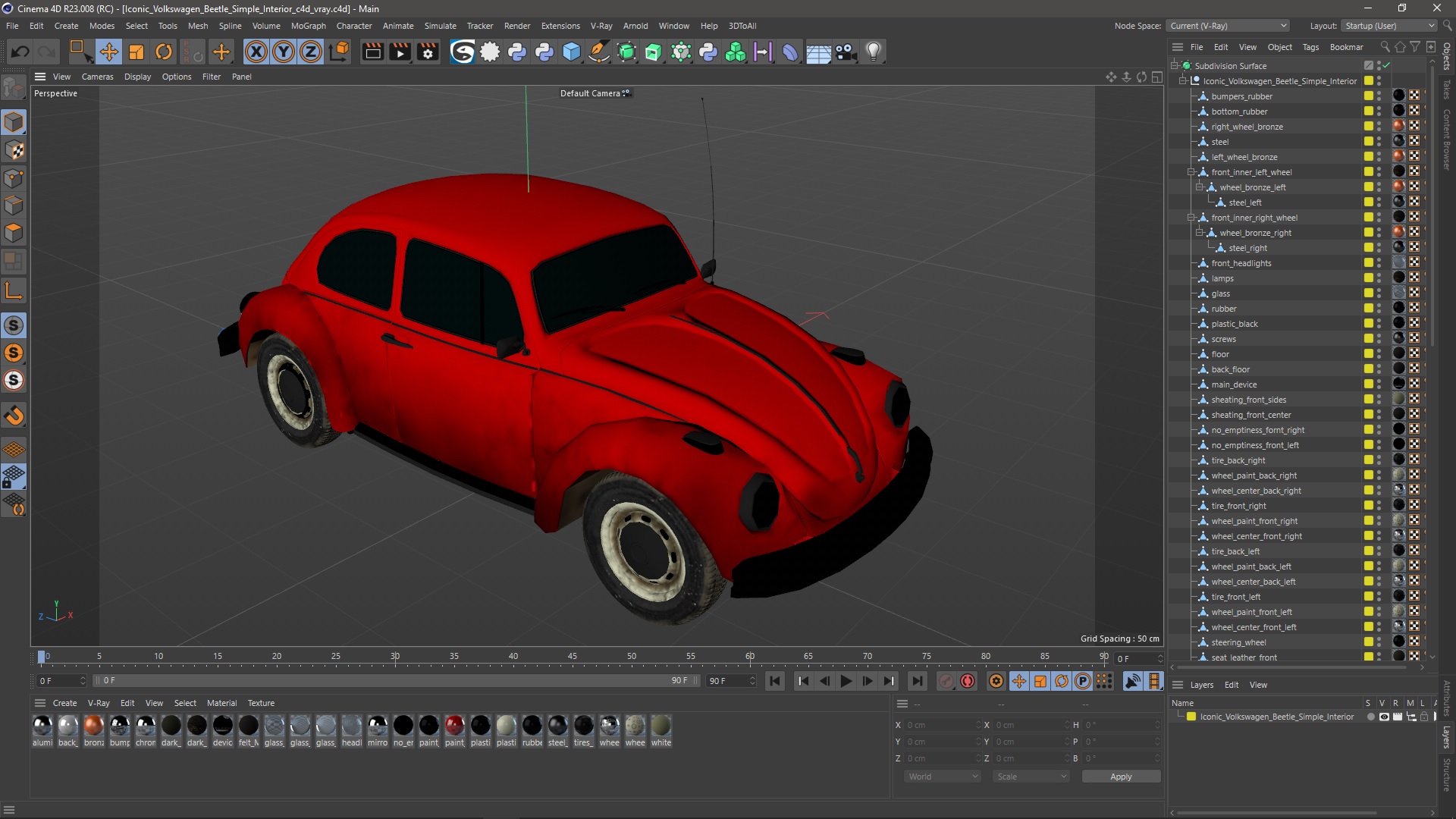This screenshot has width=1456, height=819.
Task: Click the Apply button
Action: click(1121, 777)
